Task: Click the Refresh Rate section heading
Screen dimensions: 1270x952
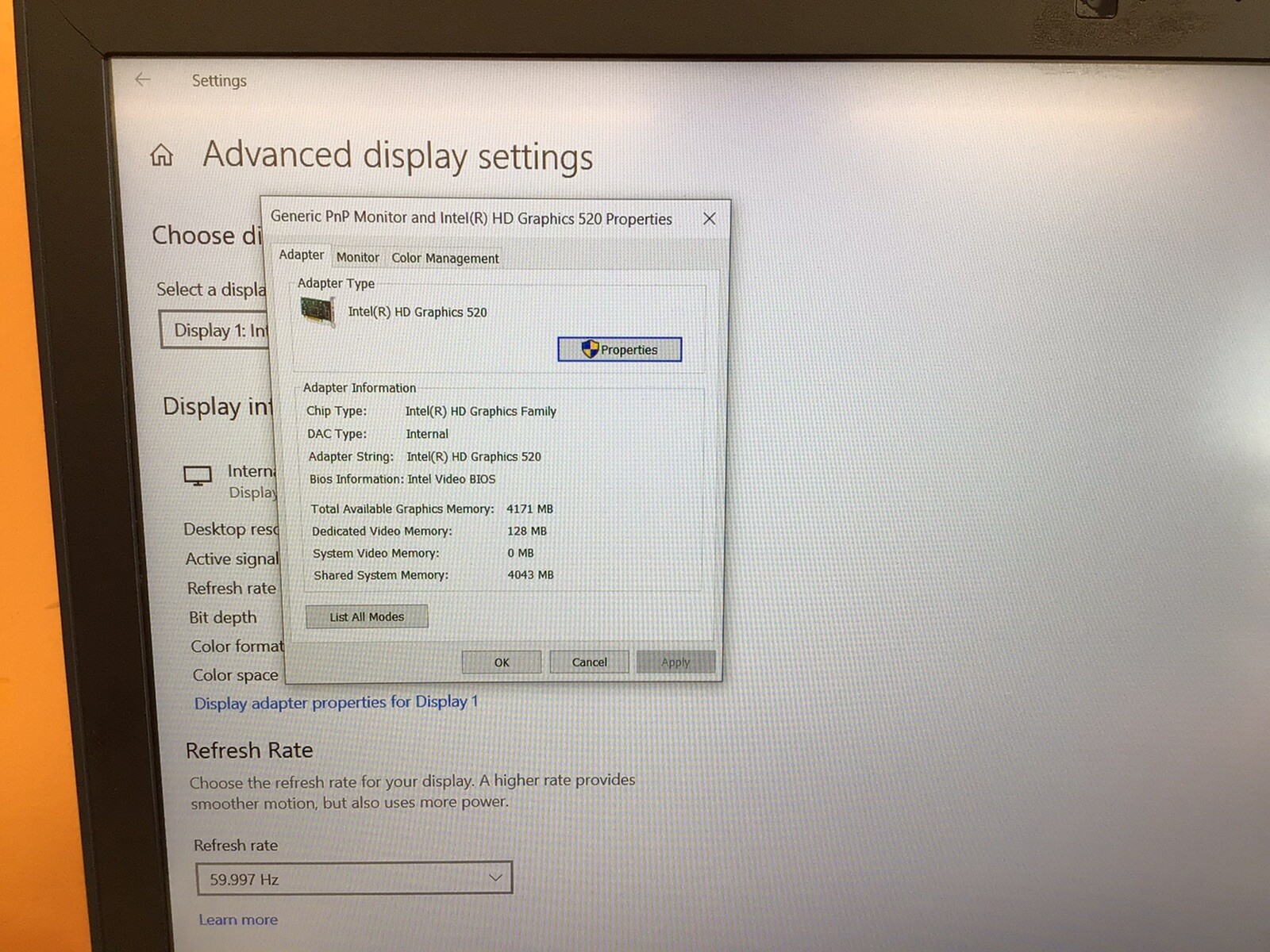Action: [x=249, y=750]
